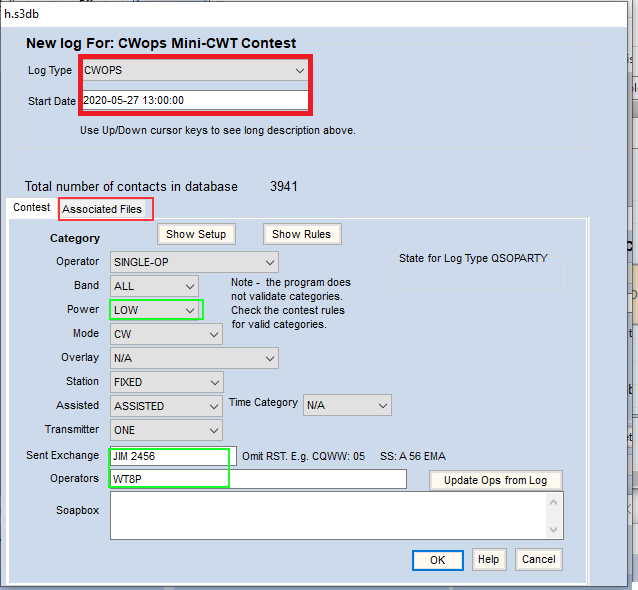This screenshot has height=590, width=638.
Task: Confirm the new log with OK
Action: (437, 560)
